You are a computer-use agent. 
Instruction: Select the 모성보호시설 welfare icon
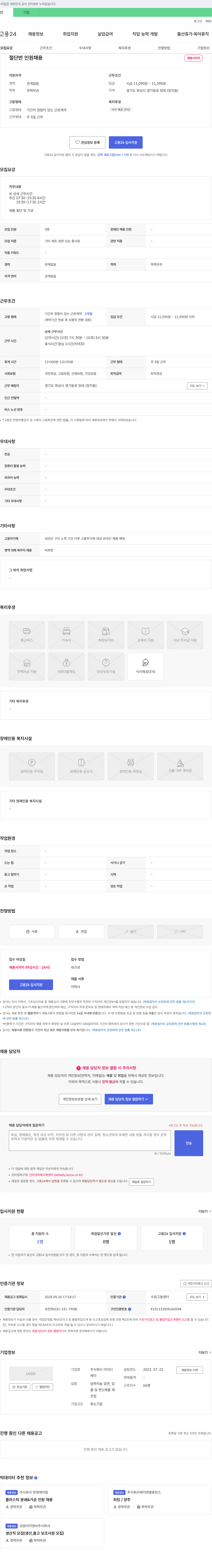click(106, 667)
